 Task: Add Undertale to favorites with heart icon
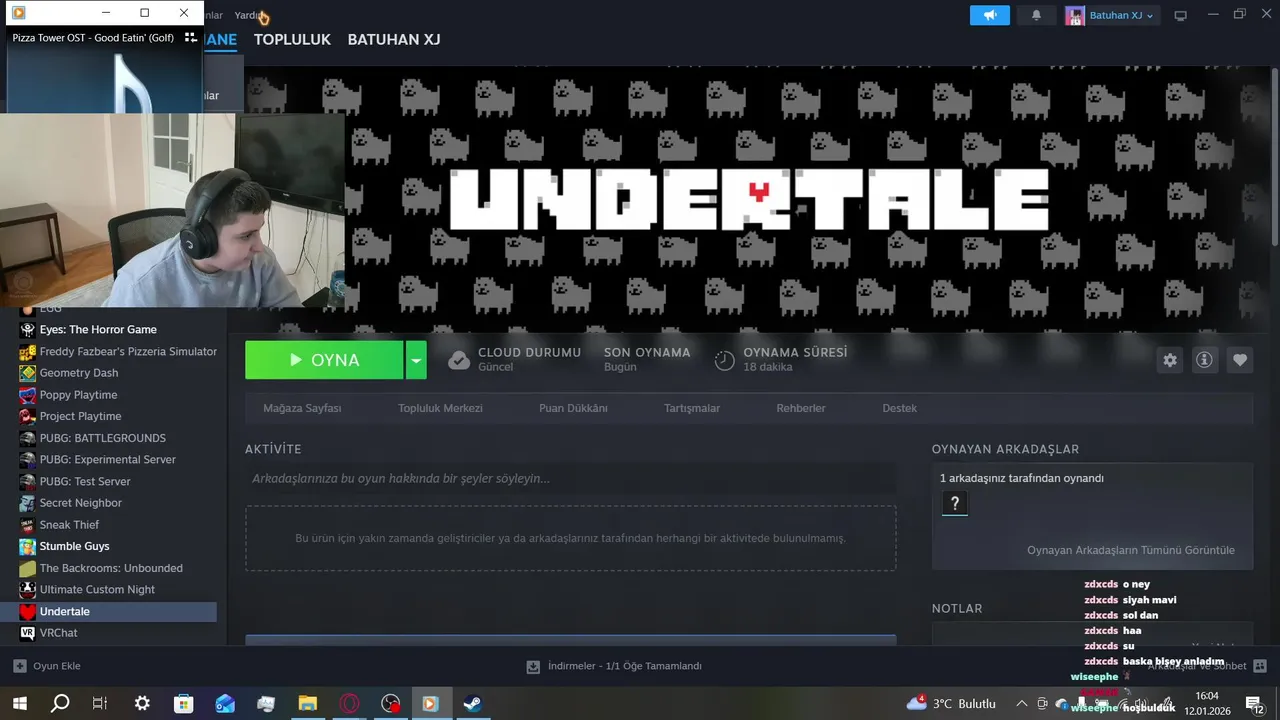tap(1240, 360)
